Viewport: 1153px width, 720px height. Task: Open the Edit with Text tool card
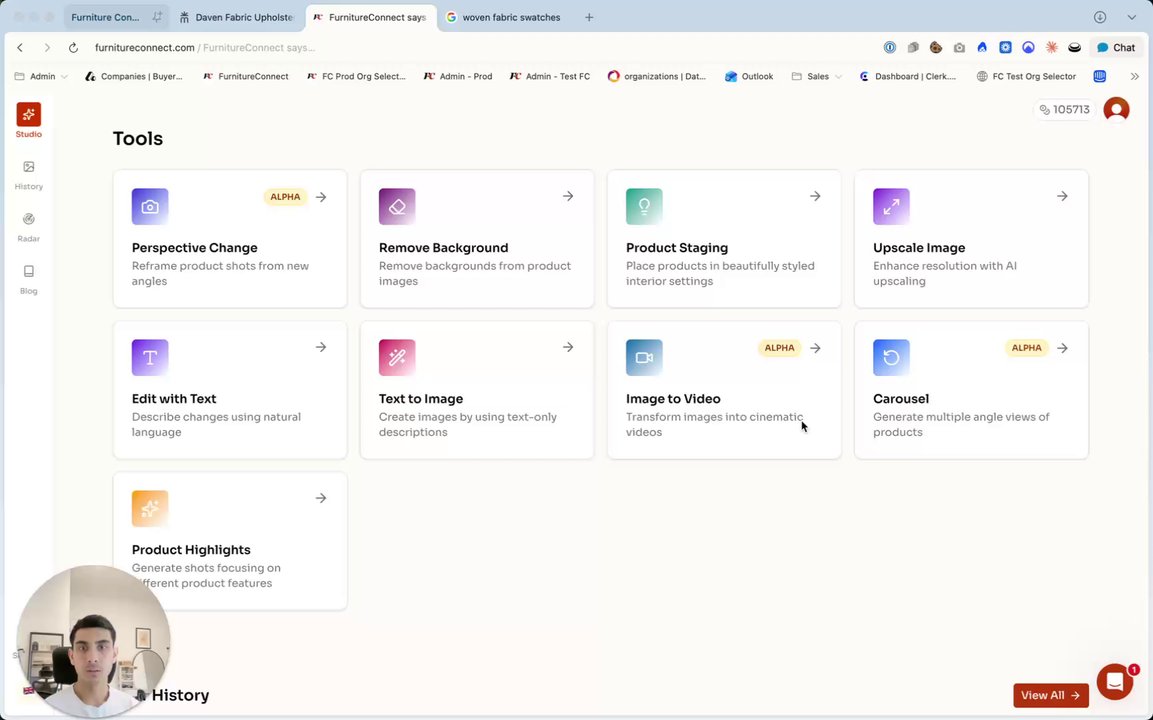(230, 390)
